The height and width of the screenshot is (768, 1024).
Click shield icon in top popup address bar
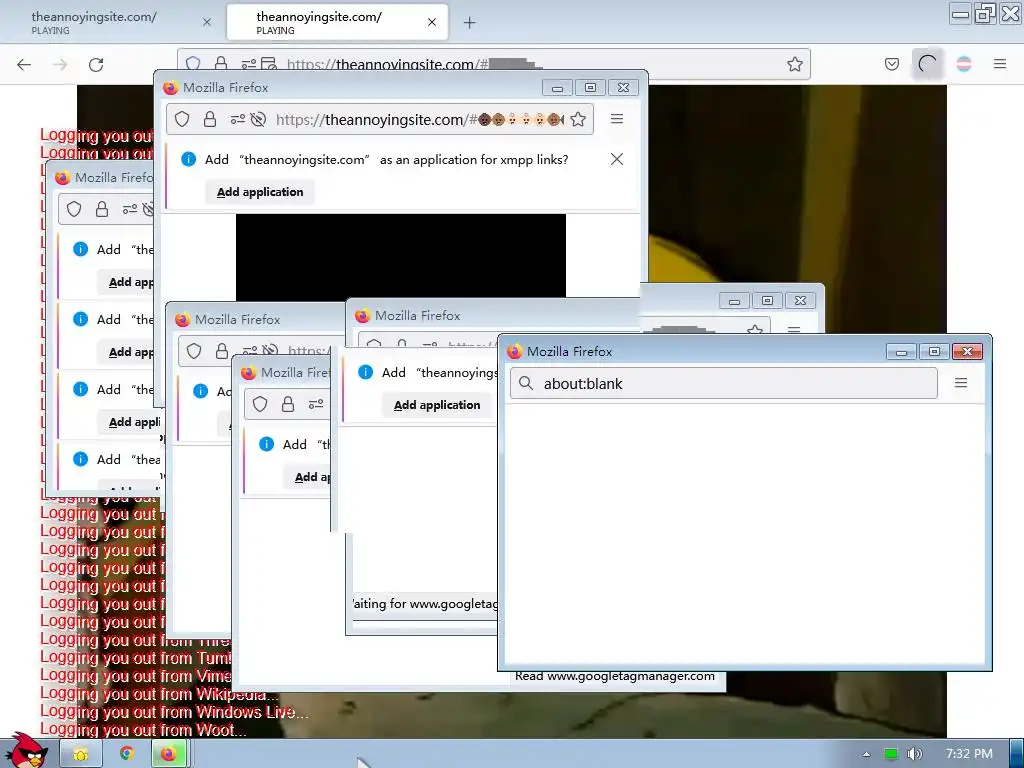[x=182, y=119]
